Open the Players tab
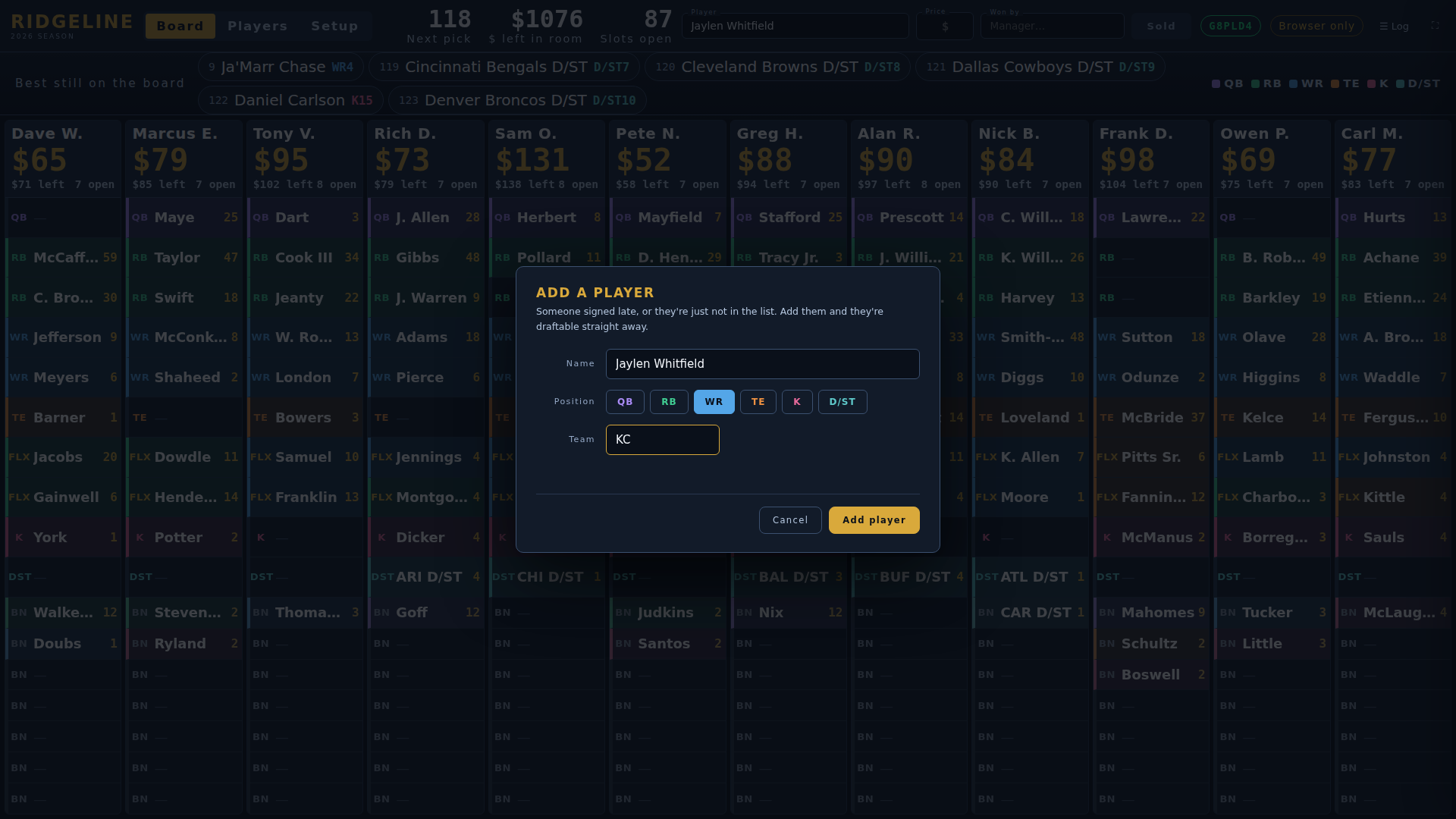 tap(257, 26)
